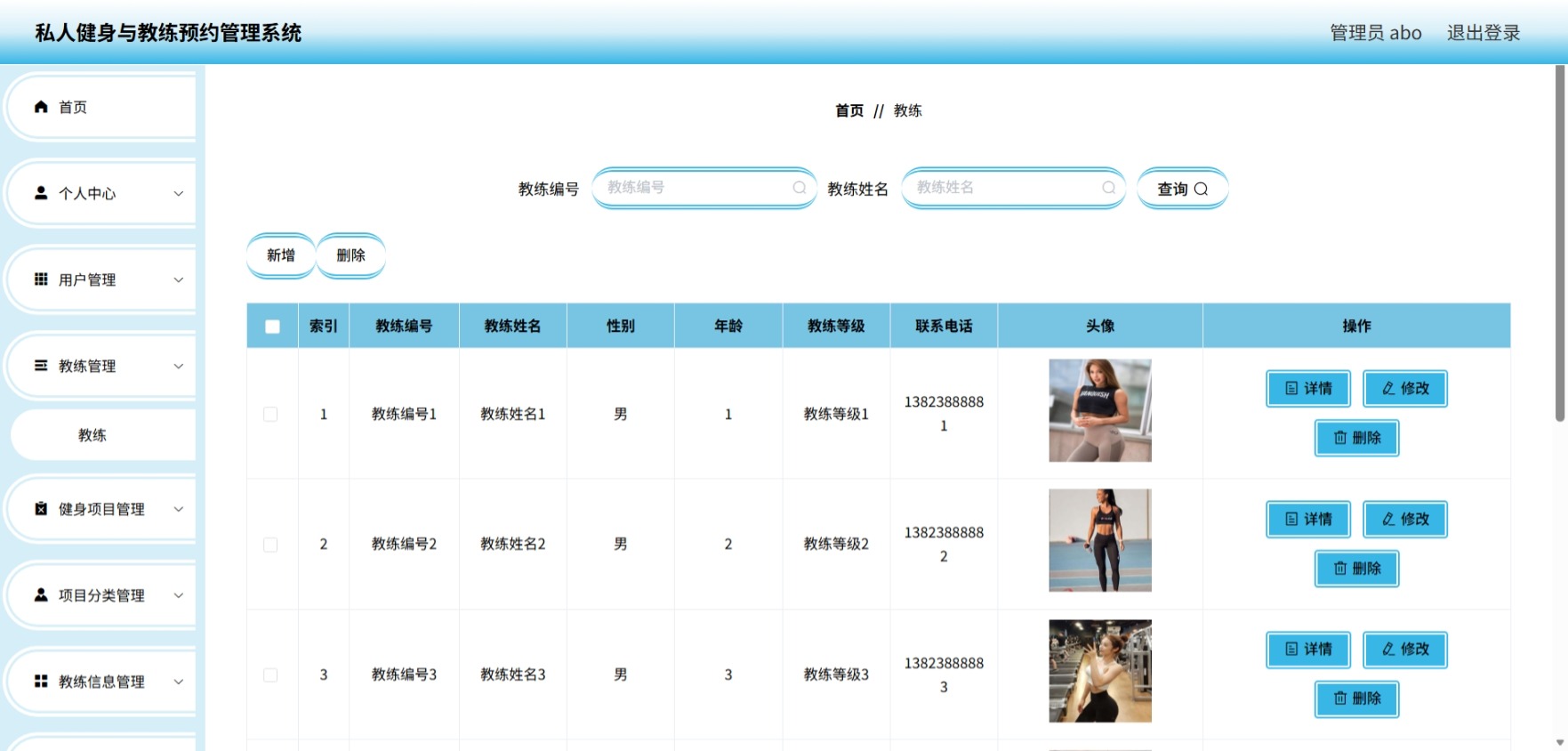The image size is (1568, 751).
Task: Click the trash icon for 教练姓名1
Action: pos(1340,438)
